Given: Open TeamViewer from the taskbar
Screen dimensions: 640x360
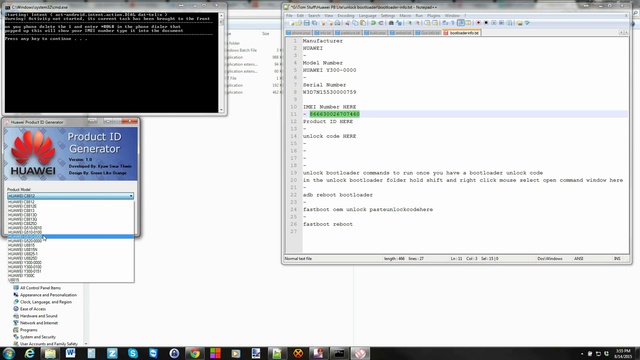Looking at the screenshot, I should (x=153, y=353).
